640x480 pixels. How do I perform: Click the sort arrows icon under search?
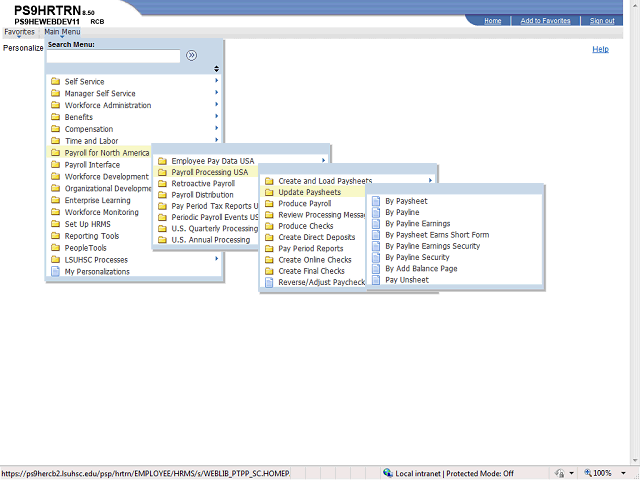pyautogui.click(x=216, y=69)
